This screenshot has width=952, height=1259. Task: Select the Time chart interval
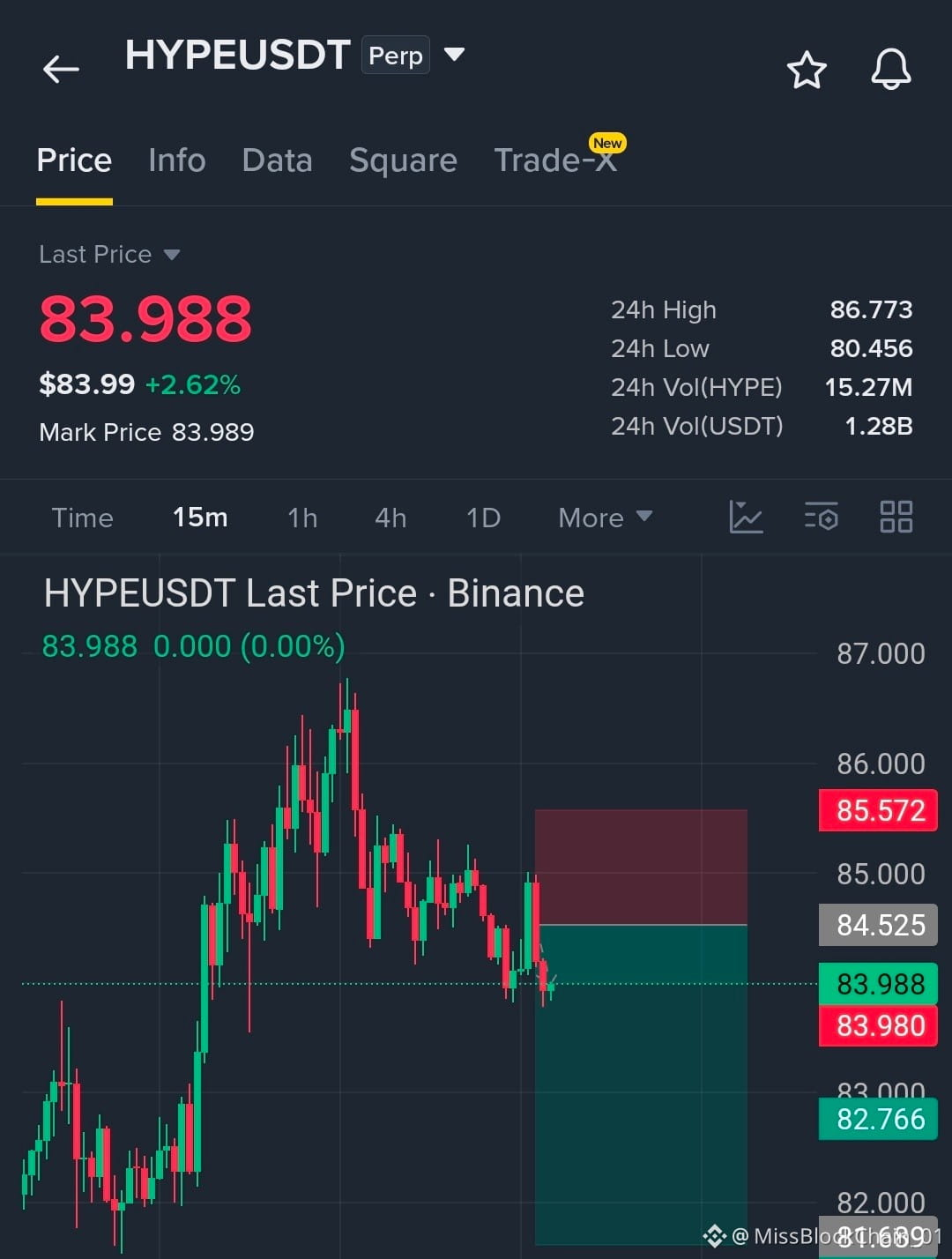click(x=82, y=518)
